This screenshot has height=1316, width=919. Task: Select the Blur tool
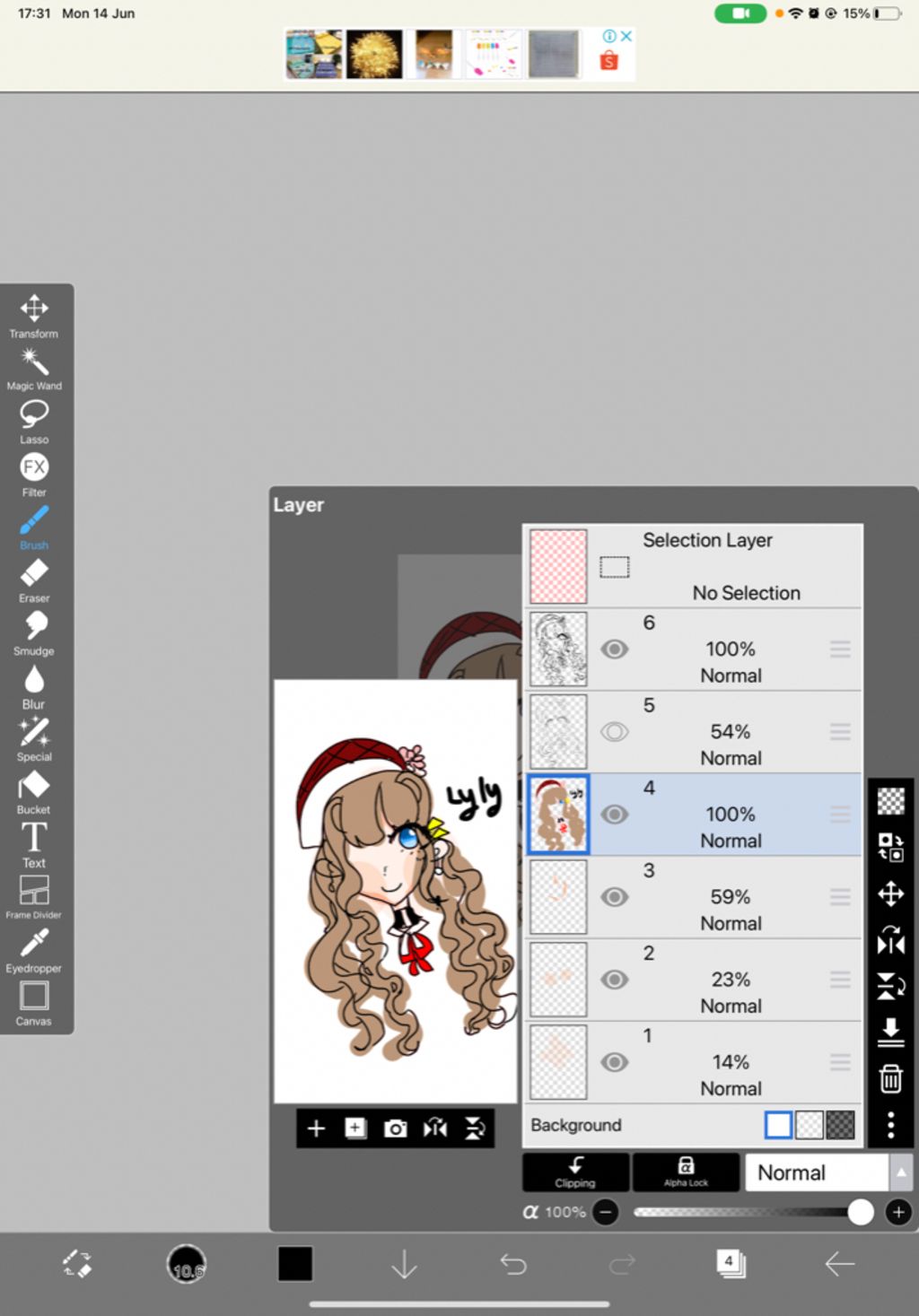(x=34, y=686)
